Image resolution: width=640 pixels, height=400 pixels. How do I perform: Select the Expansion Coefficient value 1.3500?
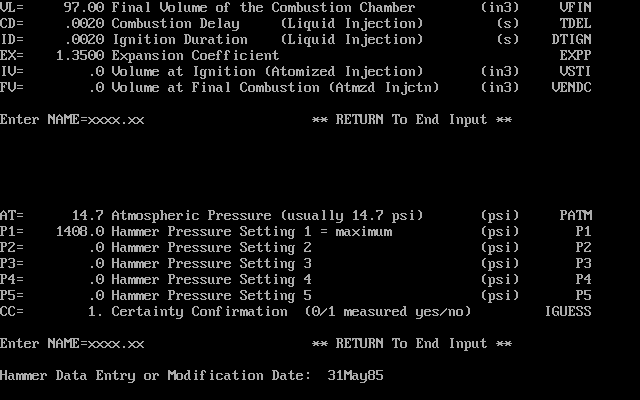pos(79,55)
